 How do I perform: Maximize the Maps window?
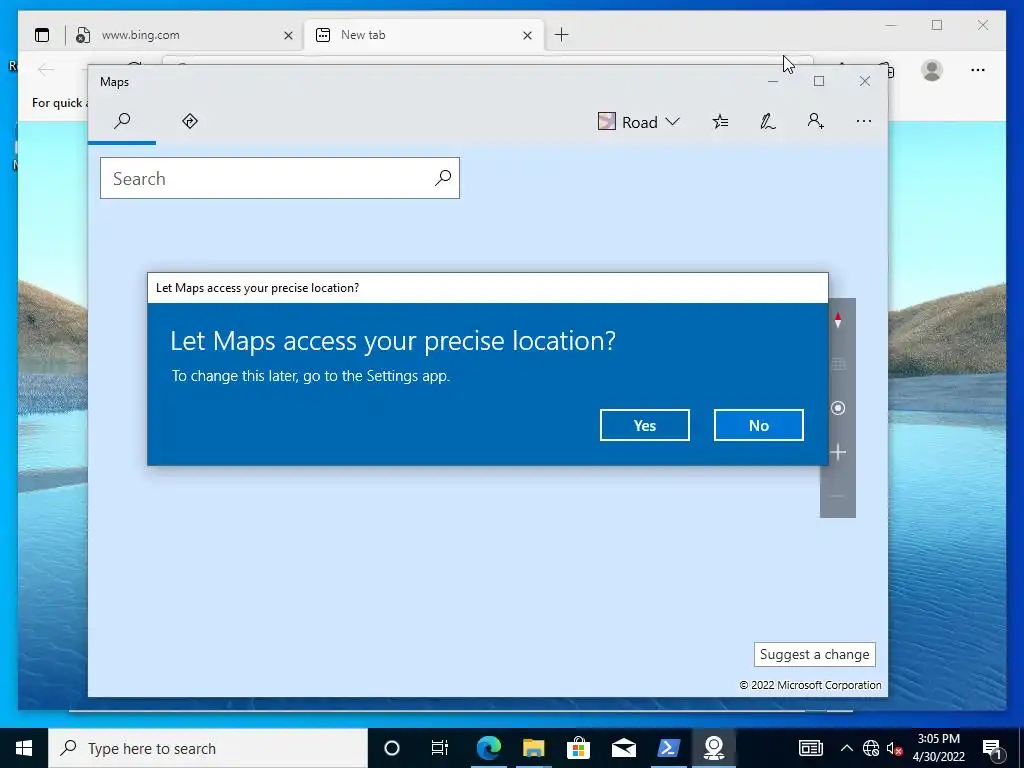coord(819,81)
